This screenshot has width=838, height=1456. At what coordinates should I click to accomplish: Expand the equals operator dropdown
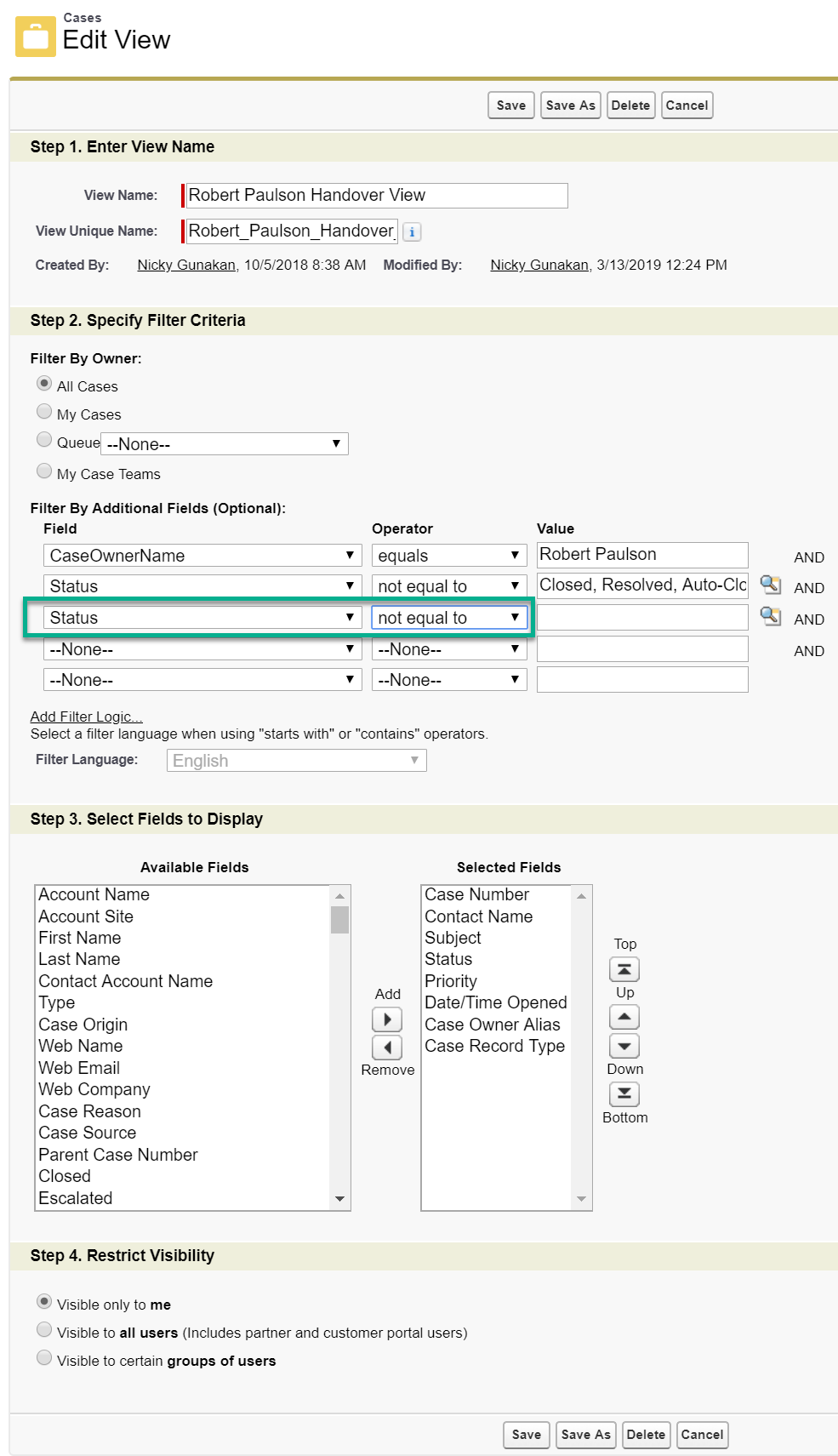[448, 556]
